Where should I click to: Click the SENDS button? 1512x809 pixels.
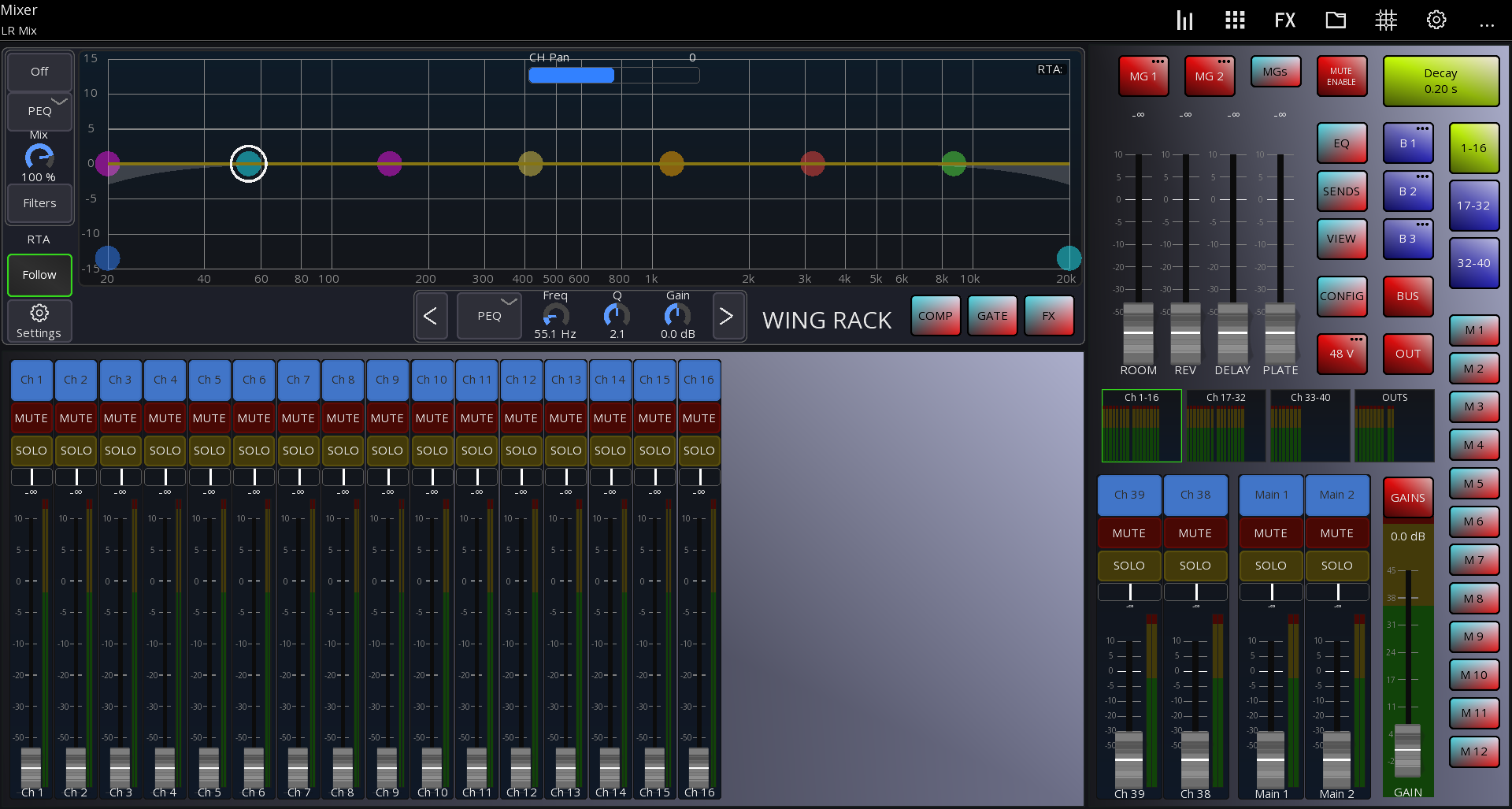coord(1342,191)
